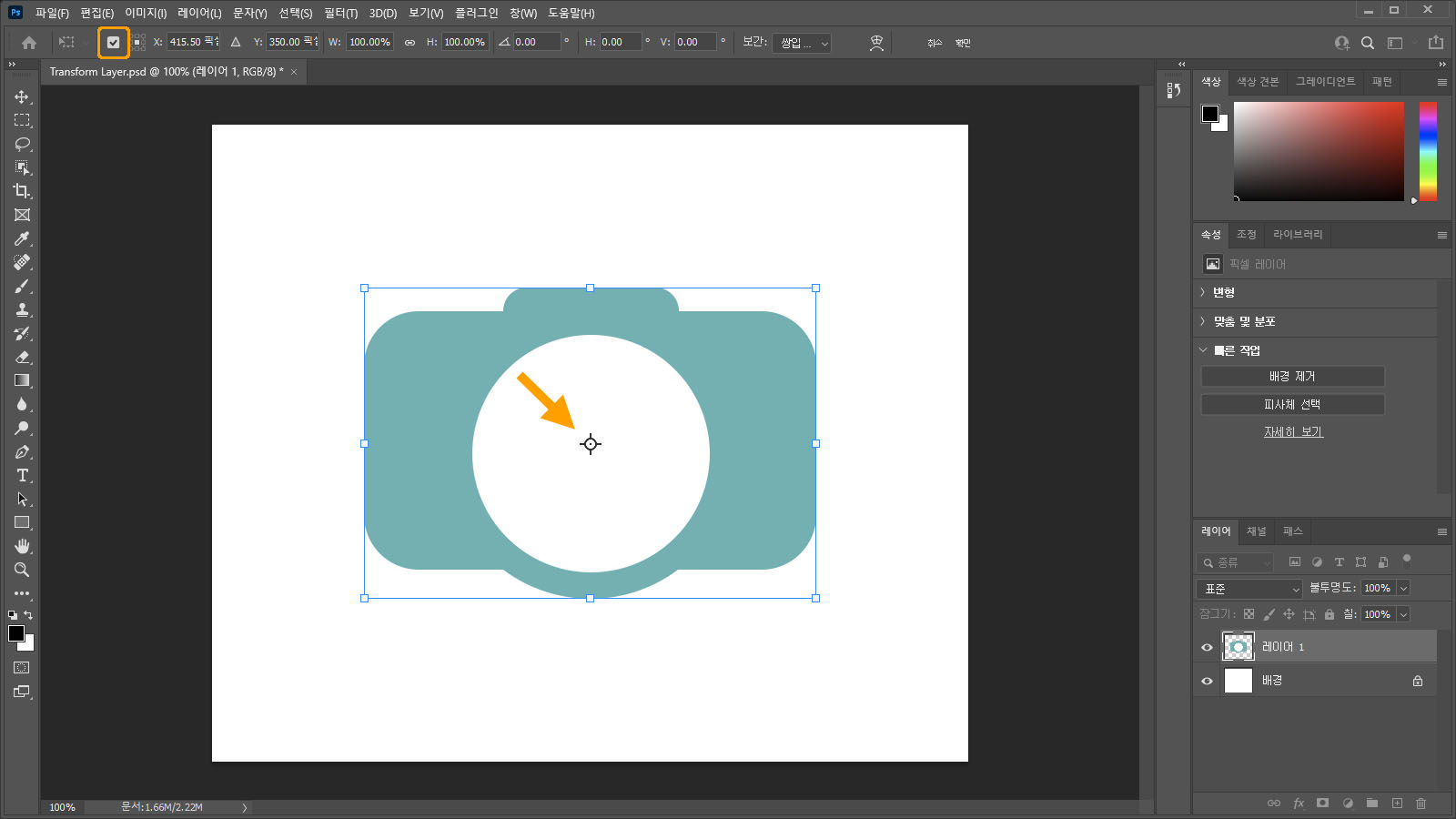Click the Home icon in the options bar
The height and width of the screenshot is (819, 1456).
pyautogui.click(x=29, y=43)
